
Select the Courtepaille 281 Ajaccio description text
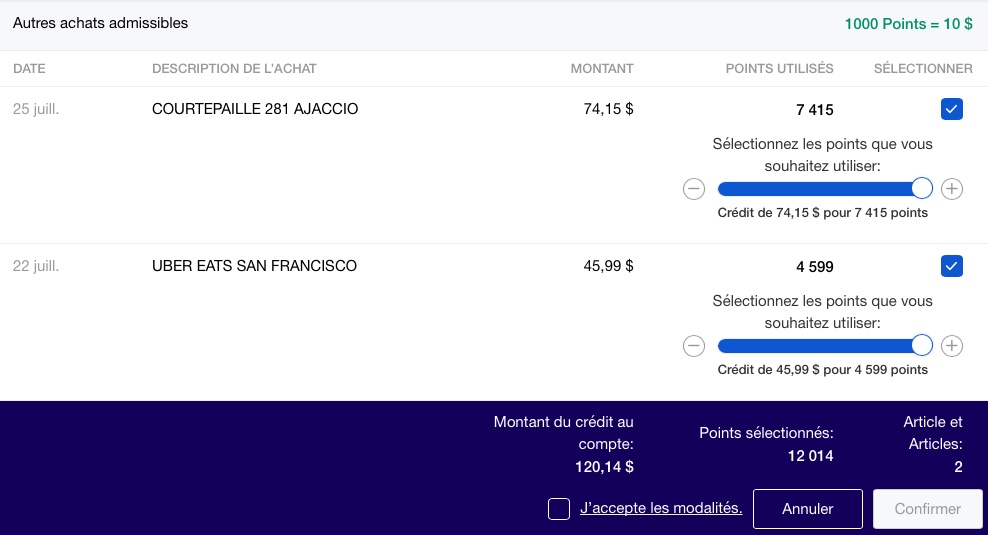coord(255,109)
